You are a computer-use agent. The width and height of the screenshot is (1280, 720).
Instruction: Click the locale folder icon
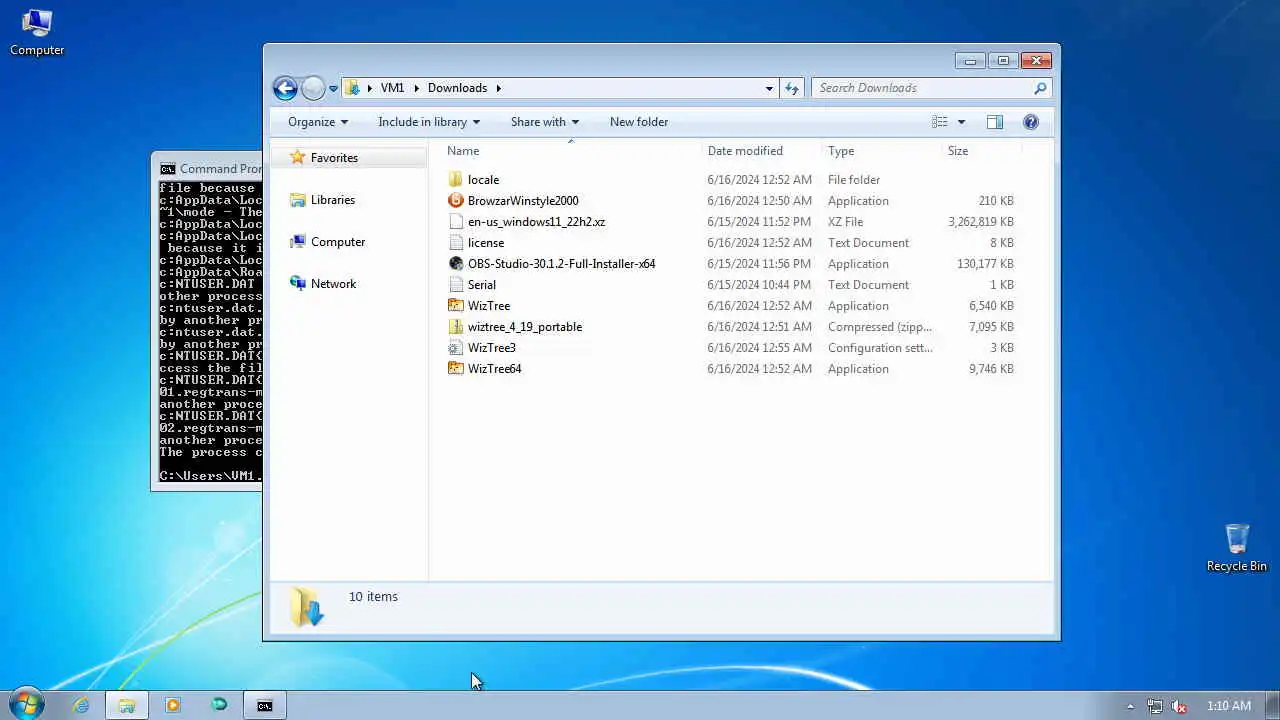(456, 180)
